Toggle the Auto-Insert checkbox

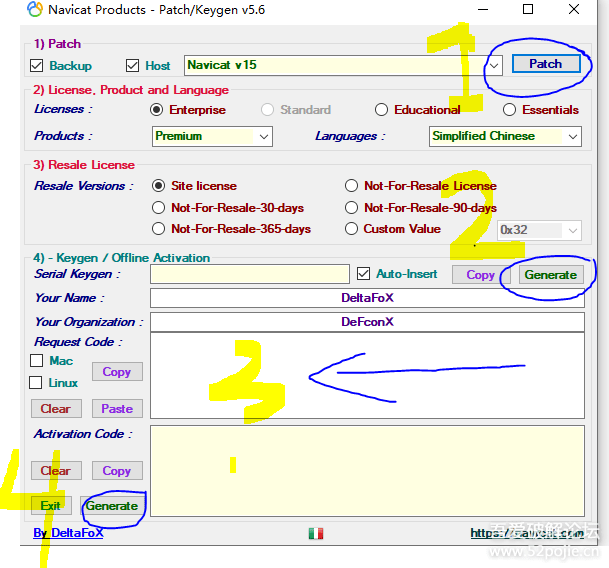[x=364, y=274]
